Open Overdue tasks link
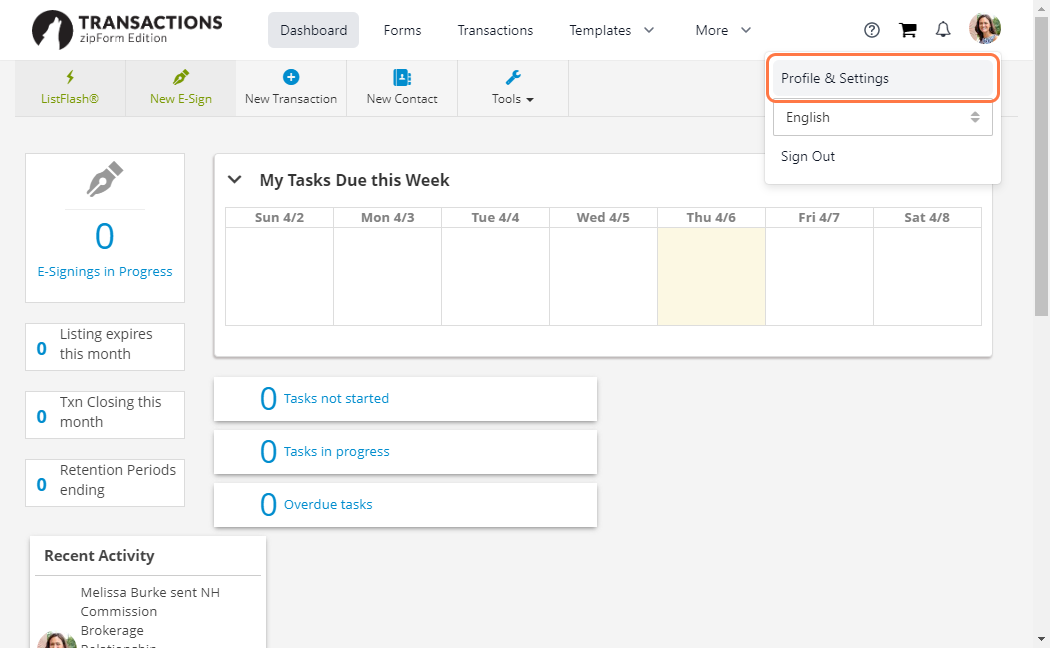 (328, 505)
